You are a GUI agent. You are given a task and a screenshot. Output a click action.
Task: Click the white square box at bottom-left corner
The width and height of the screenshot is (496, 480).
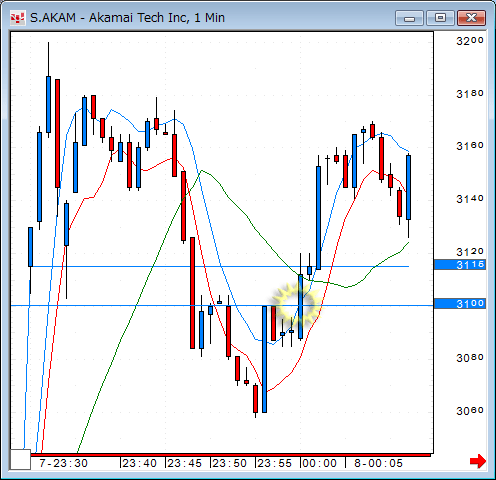(21, 459)
